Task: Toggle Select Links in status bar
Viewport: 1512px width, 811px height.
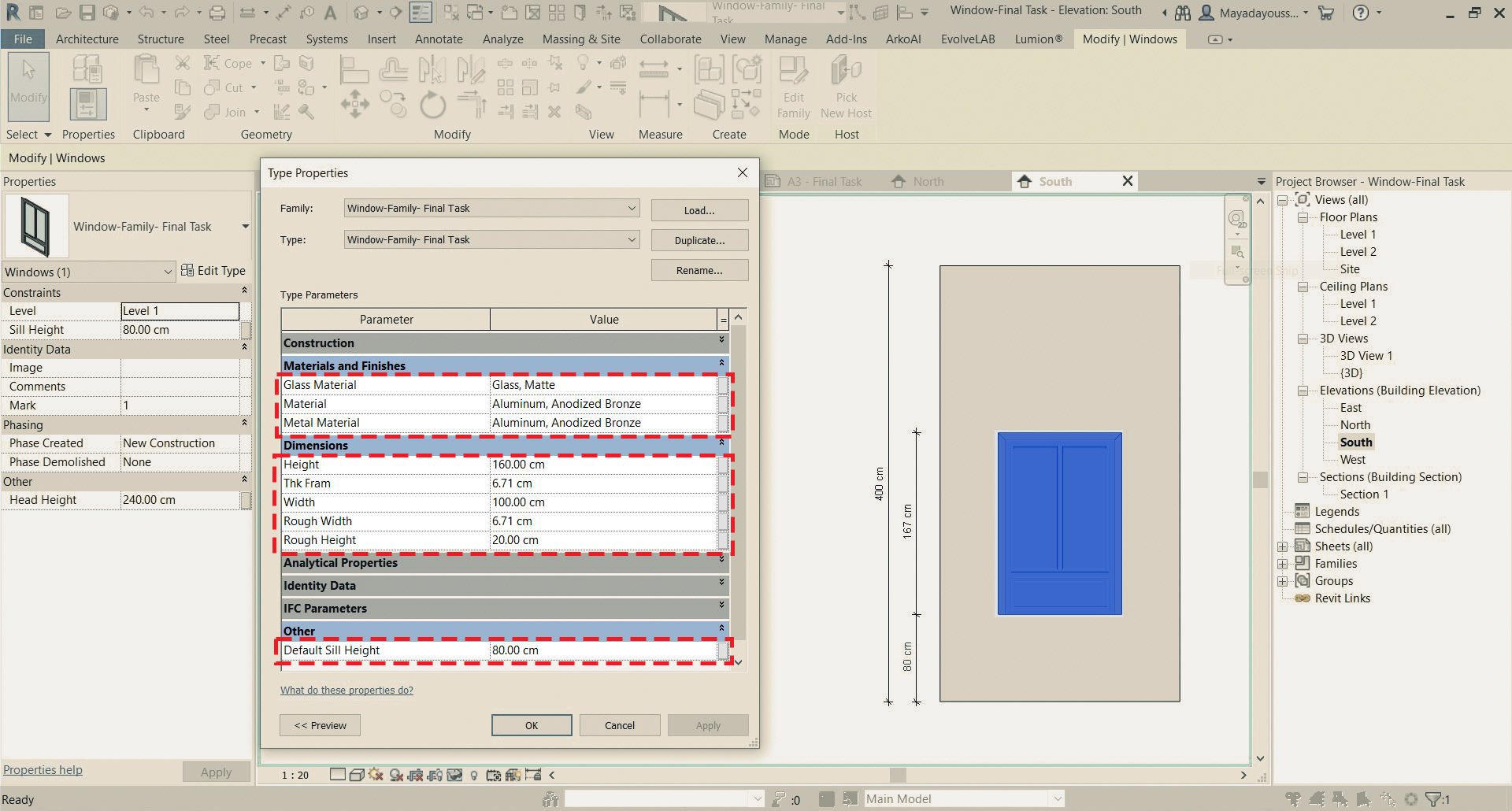Action: tap(1293, 799)
